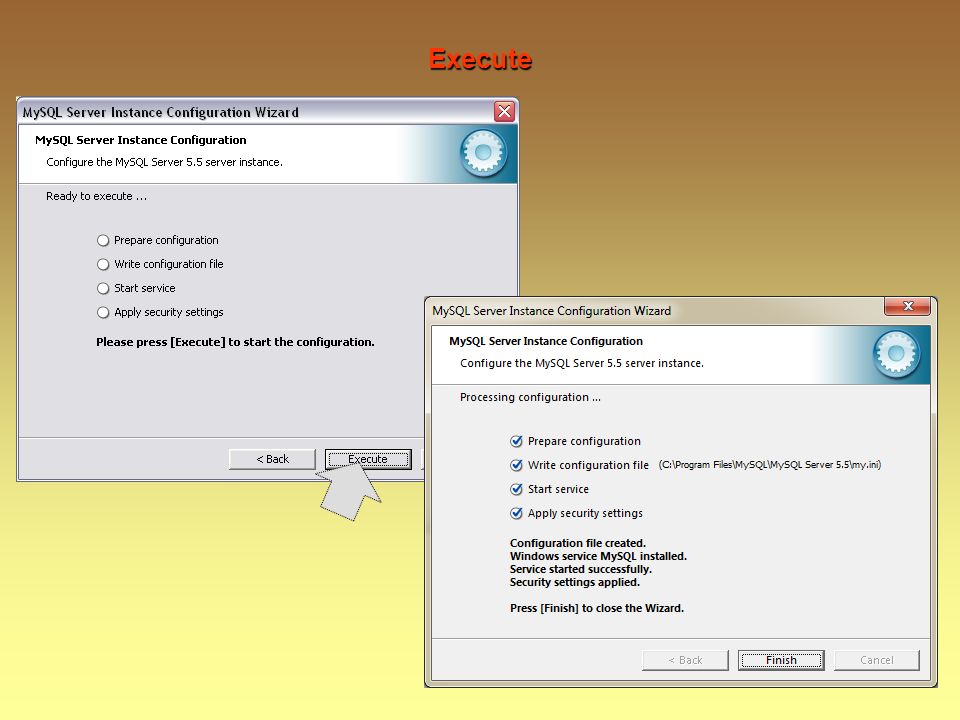Click the Cancel button in the right wizard
Viewport: 960px width, 720px height.
(x=877, y=660)
